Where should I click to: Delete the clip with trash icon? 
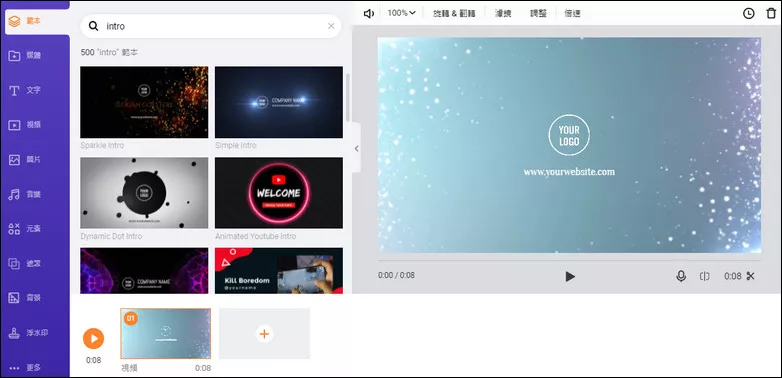click(771, 13)
